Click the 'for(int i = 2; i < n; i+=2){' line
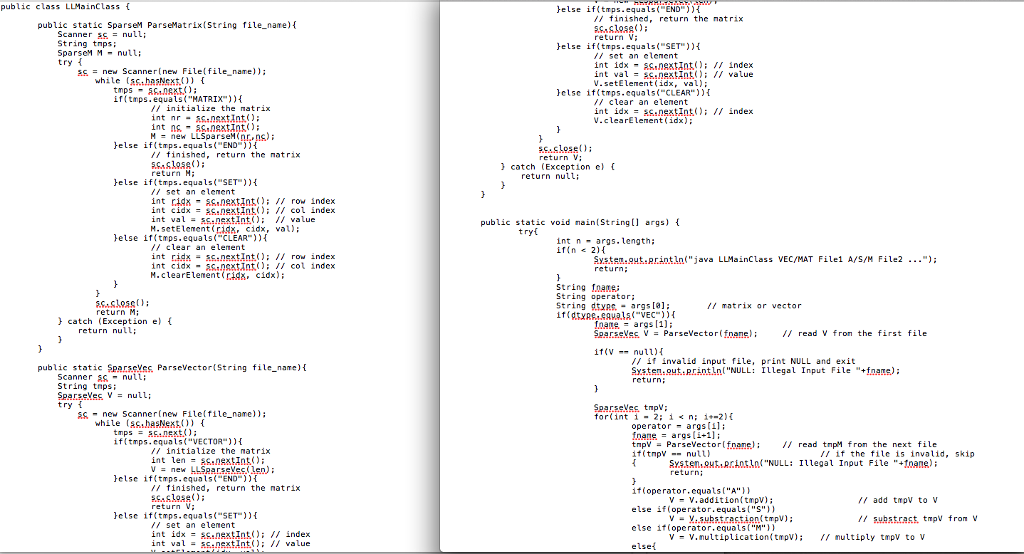Image resolution: width=1024 pixels, height=554 pixels. (x=663, y=417)
